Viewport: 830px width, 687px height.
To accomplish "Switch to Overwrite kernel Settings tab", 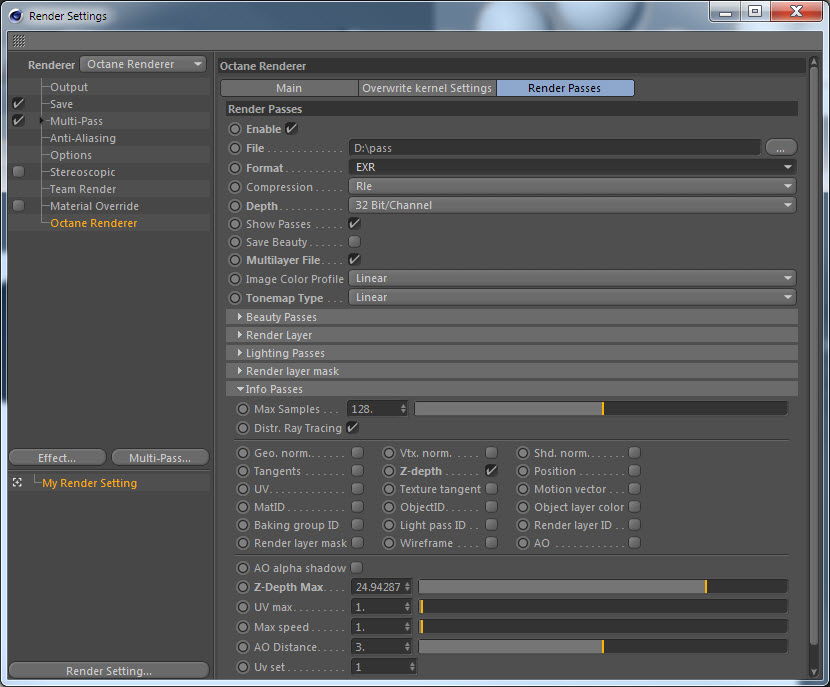I will 427,88.
